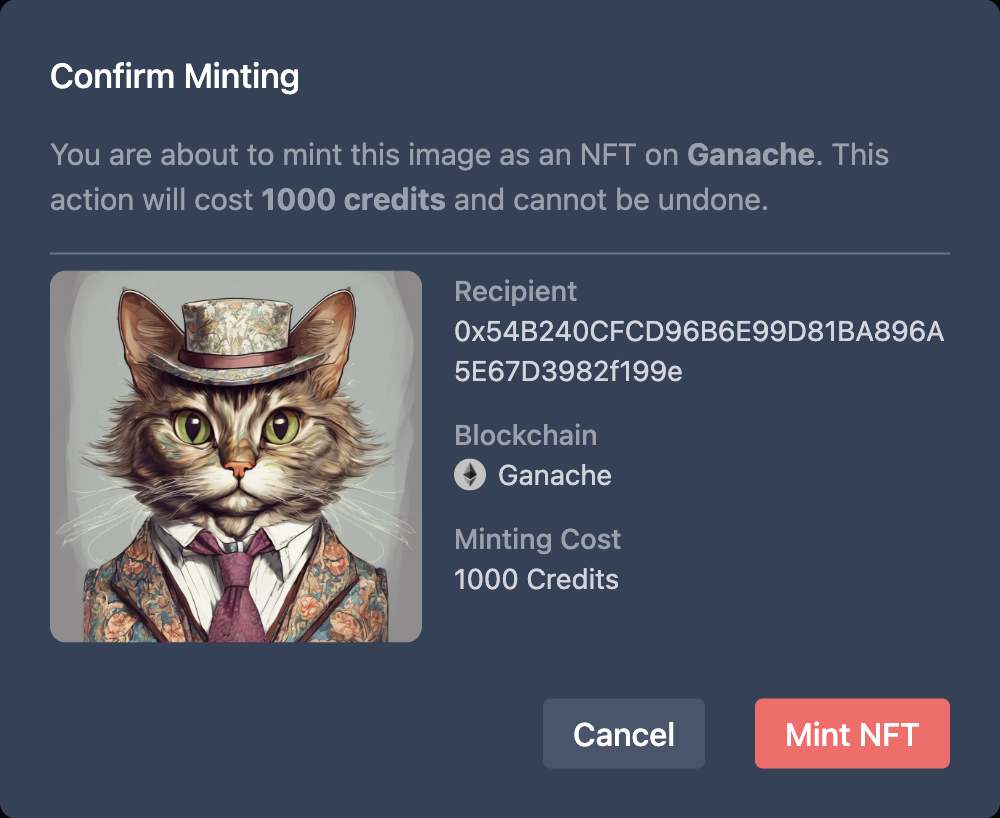Click the Minting Cost label
The image size is (1000, 818).
[x=537, y=539]
